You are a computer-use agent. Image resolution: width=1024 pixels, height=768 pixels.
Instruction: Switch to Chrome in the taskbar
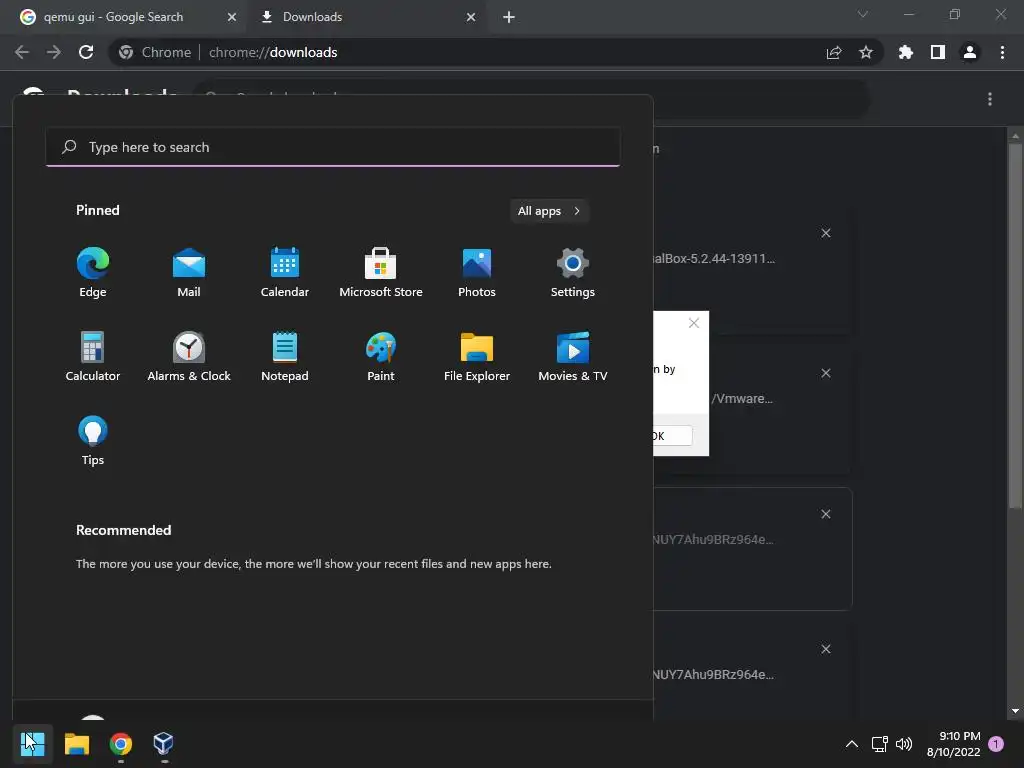[121, 743]
